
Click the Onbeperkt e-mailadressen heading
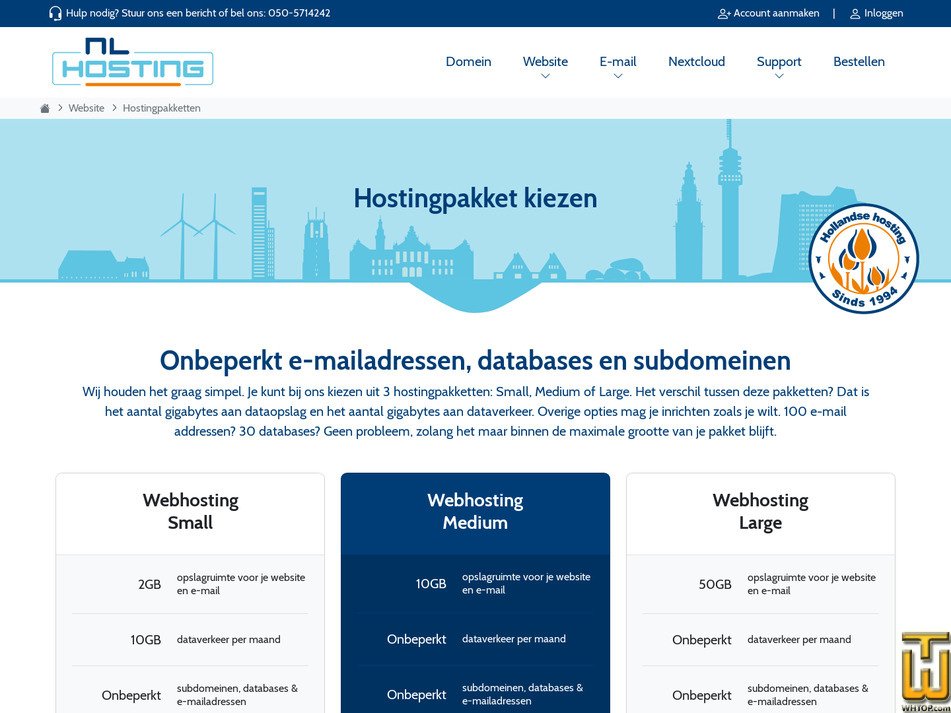click(476, 361)
